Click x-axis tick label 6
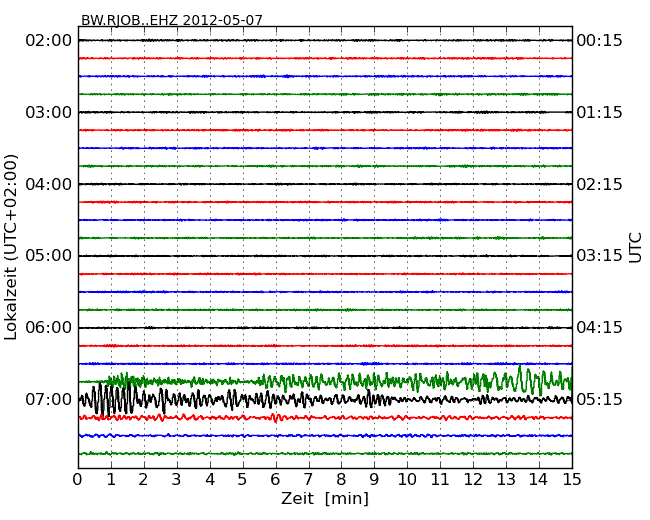This screenshot has width=650, height=520. [276, 479]
